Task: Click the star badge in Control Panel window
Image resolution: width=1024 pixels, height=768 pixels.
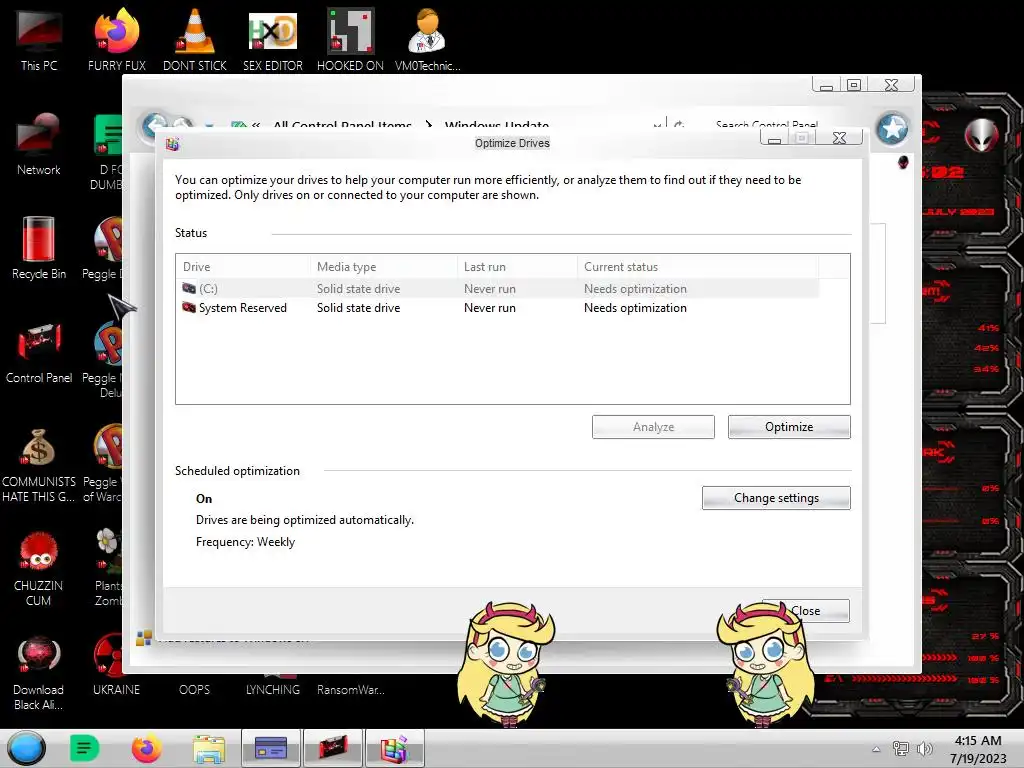Action: point(892,129)
